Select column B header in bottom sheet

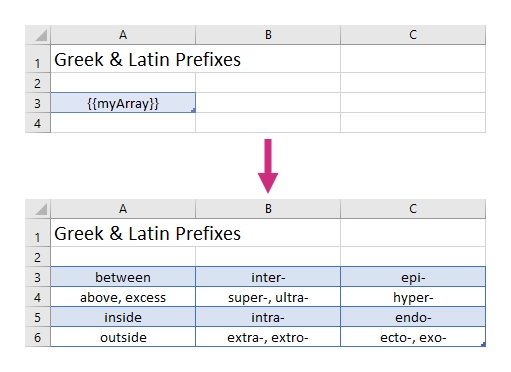[268, 209]
